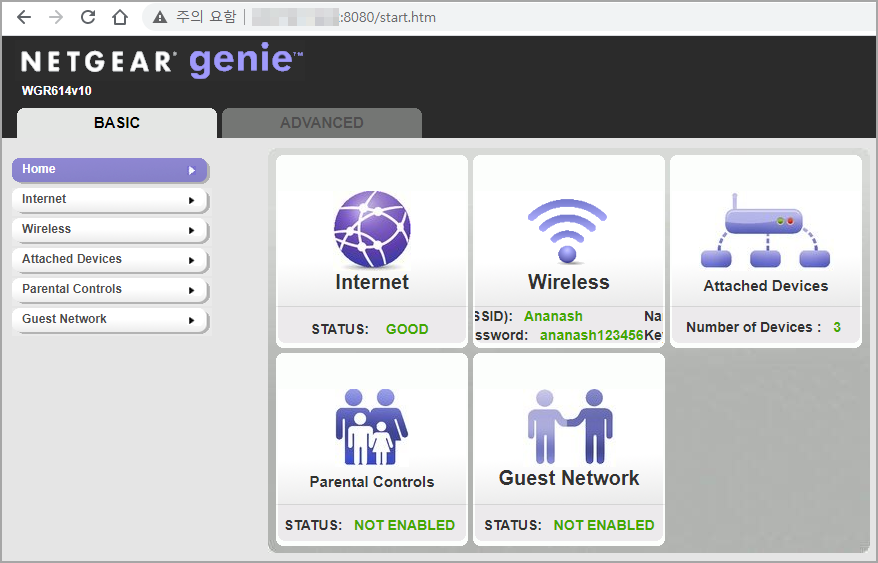
Task: Click the wireless password ananash123456
Action: tap(592, 336)
